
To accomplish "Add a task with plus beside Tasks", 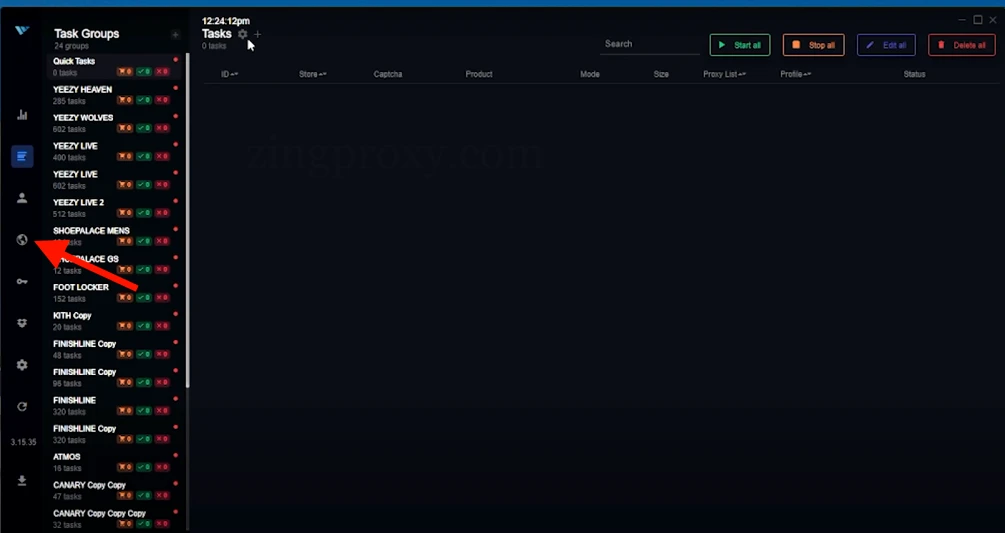I will 258,34.
